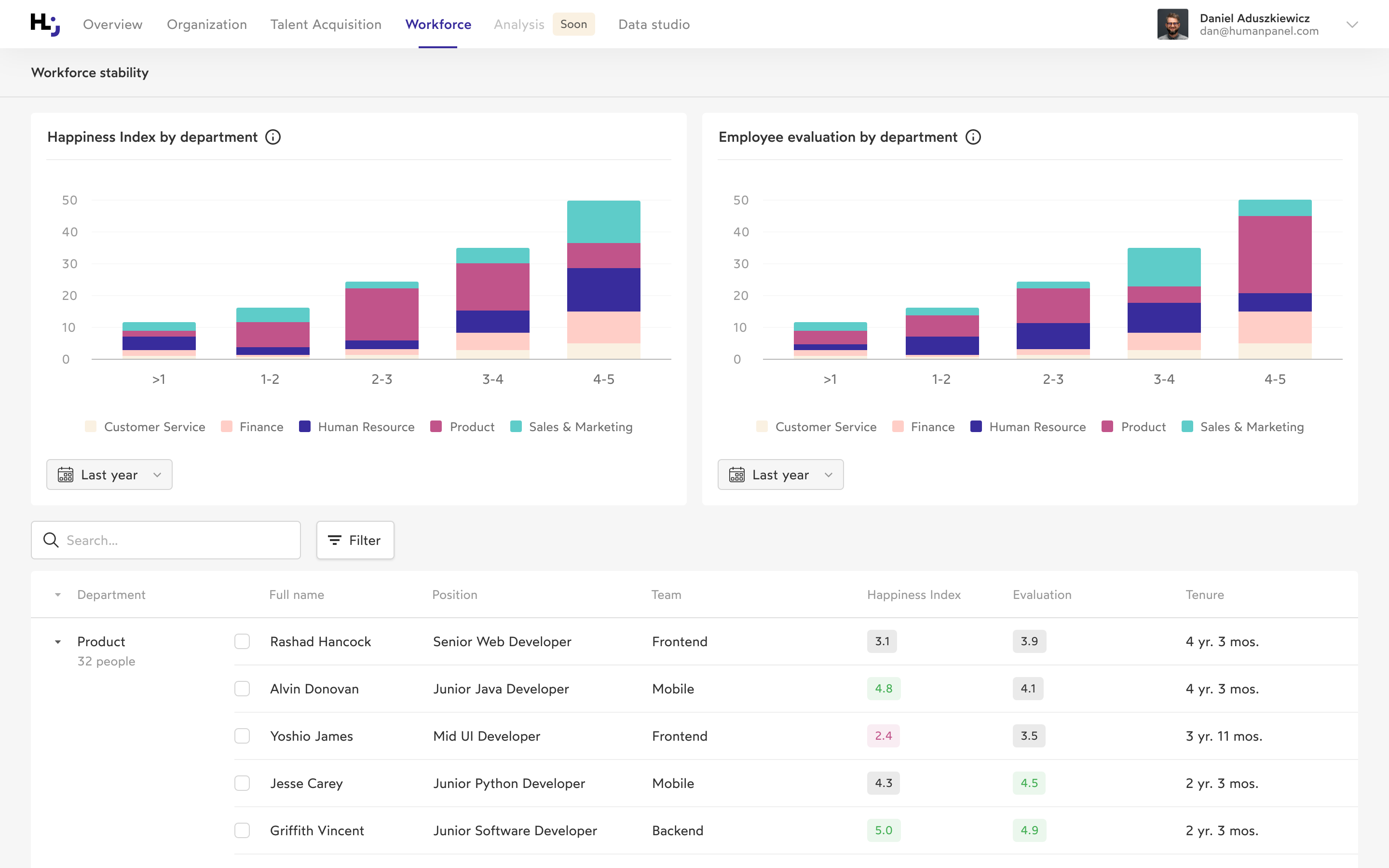The width and height of the screenshot is (1389, 868).
Task: Sort by the Department column header arrow
Action: [58, 595]
